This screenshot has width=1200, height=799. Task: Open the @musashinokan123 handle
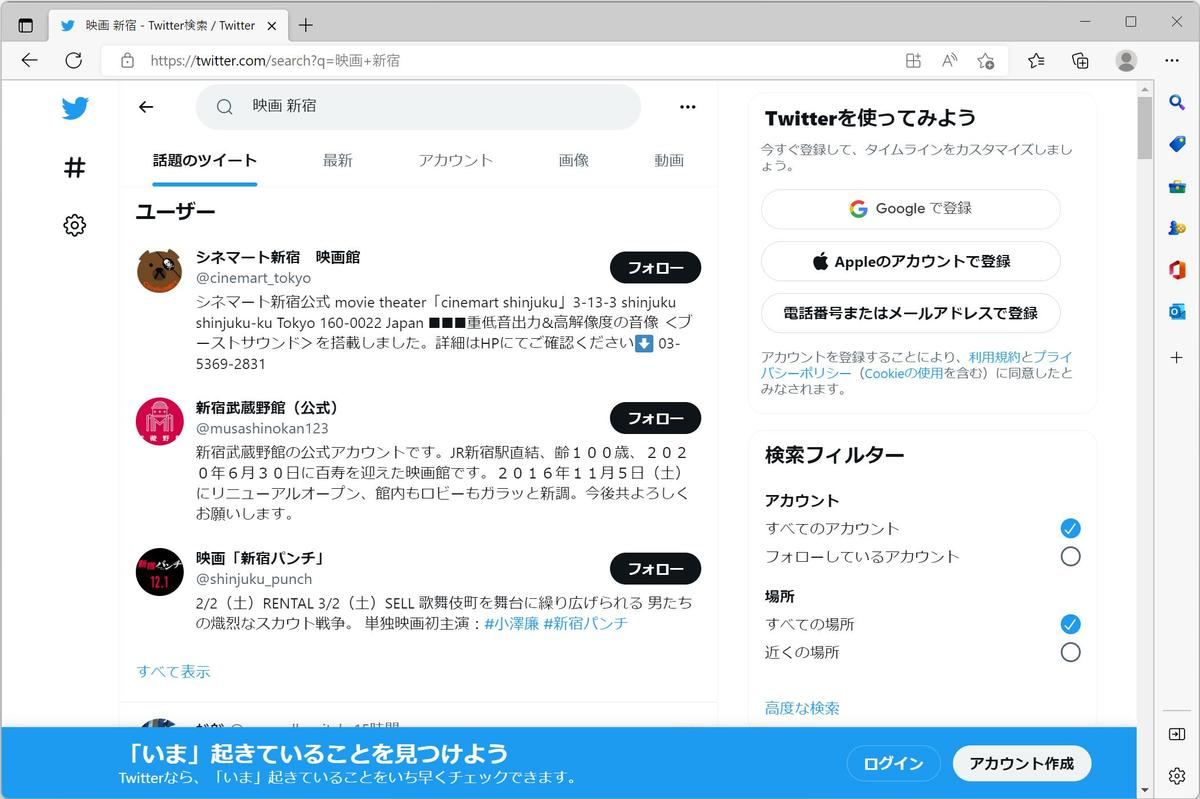262,428
